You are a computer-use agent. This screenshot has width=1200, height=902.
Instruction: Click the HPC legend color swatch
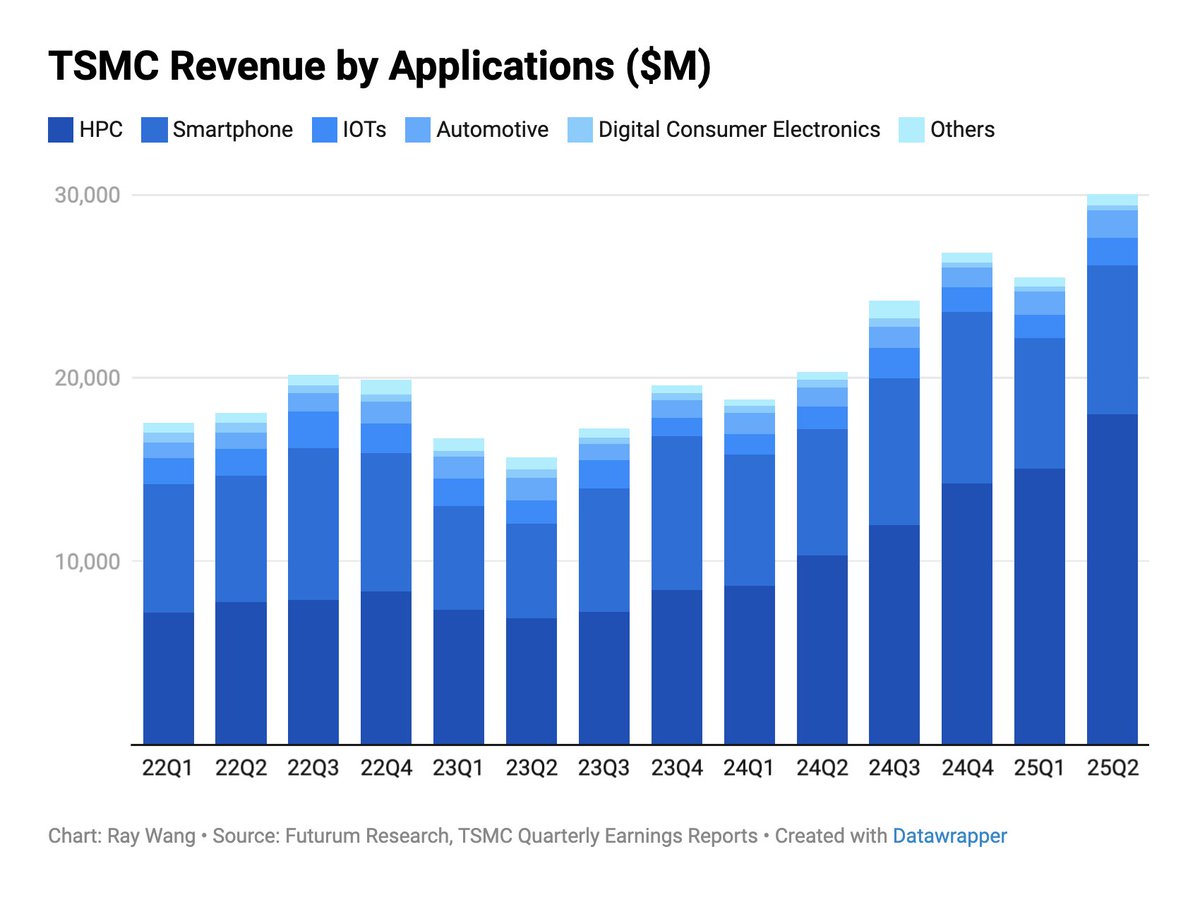click(61, 129)
